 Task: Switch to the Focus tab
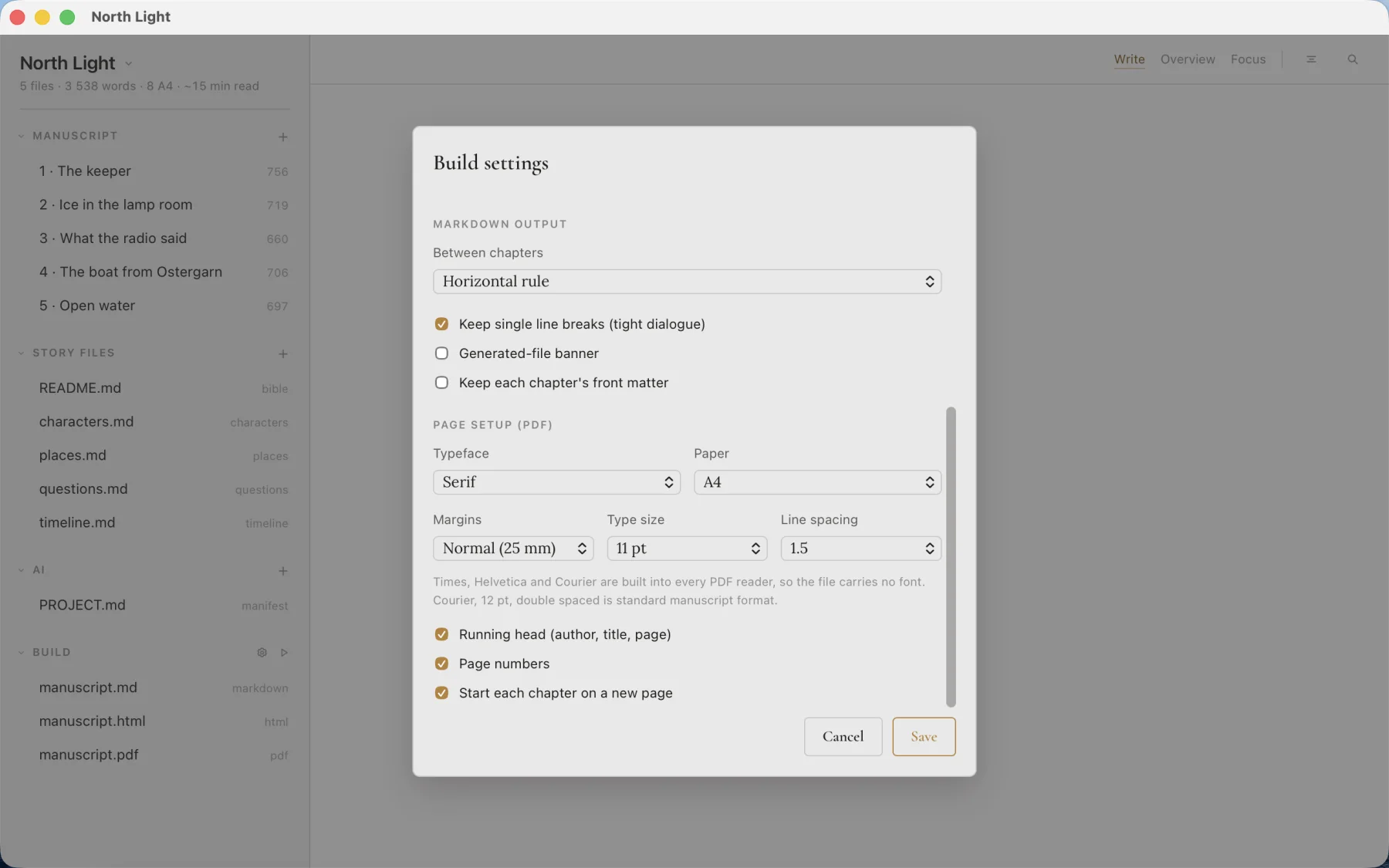point(1248,59)
